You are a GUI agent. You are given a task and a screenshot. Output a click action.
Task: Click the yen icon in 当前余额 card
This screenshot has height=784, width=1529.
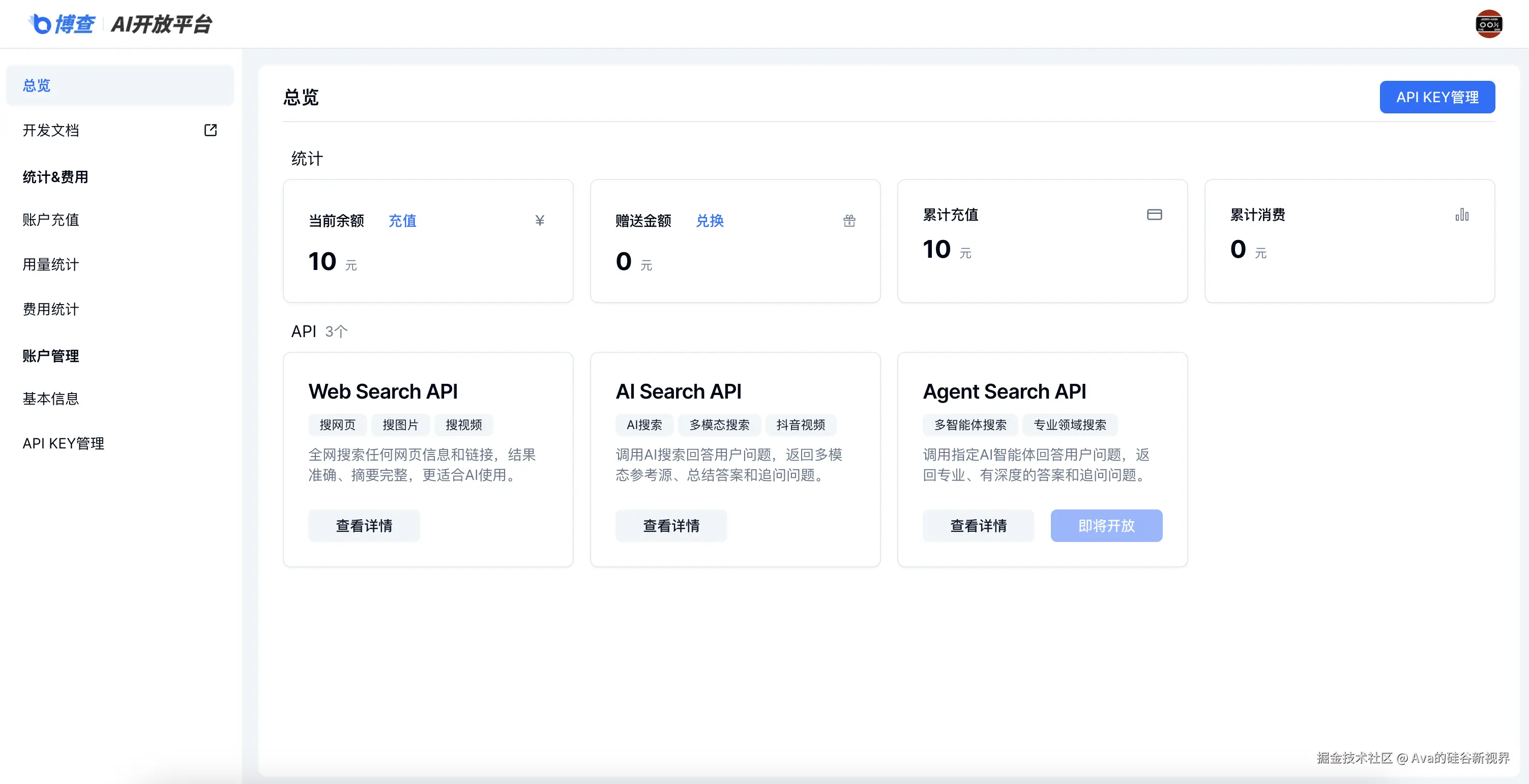pos(540,221)
